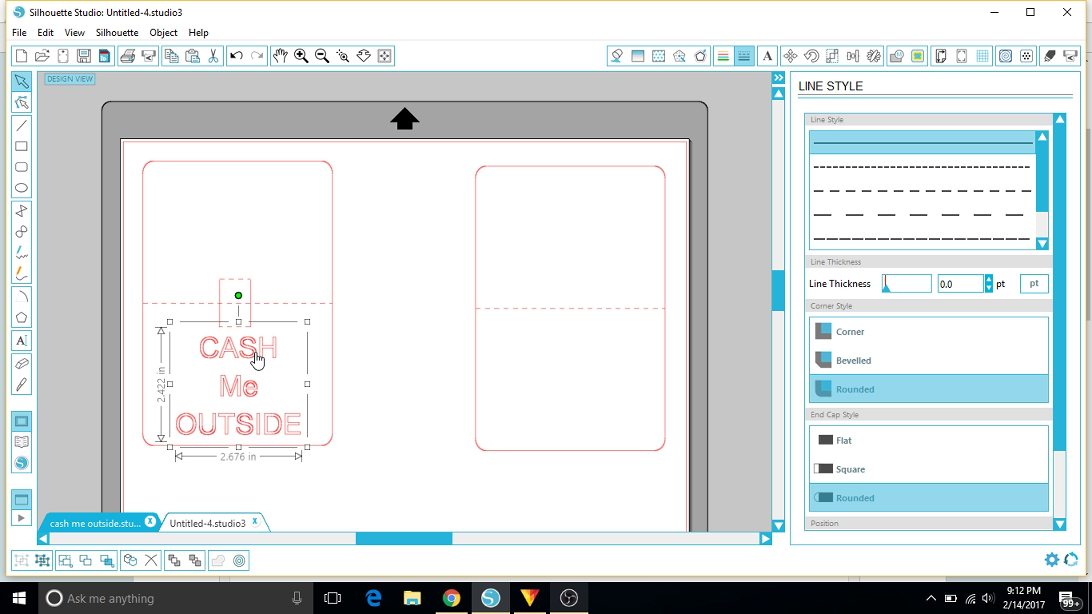Select the Draw an Ellipse tool
Viewport: 1092px width, 614px height.
22,188
